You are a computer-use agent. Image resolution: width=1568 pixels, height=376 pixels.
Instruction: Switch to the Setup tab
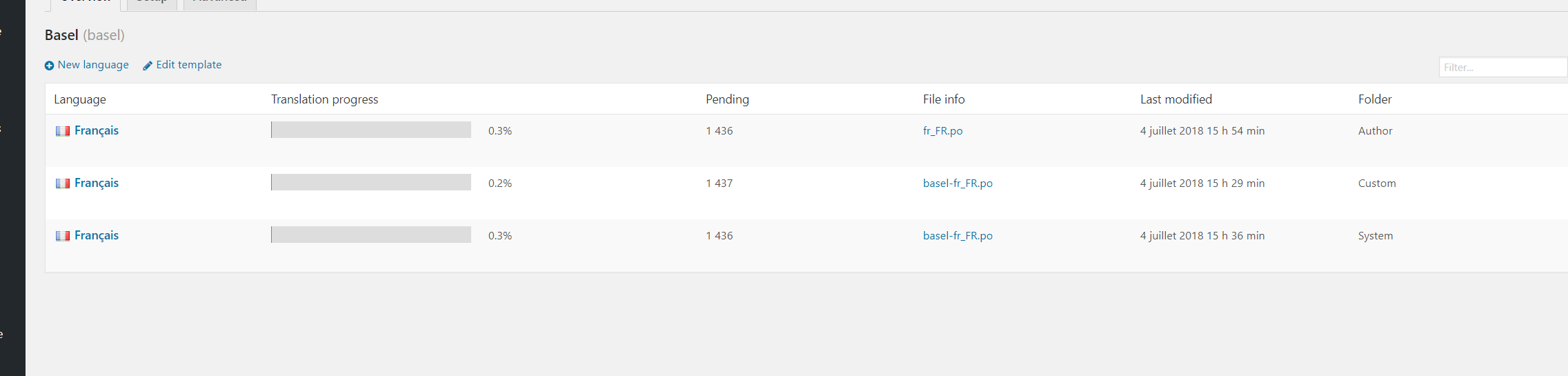152,2
